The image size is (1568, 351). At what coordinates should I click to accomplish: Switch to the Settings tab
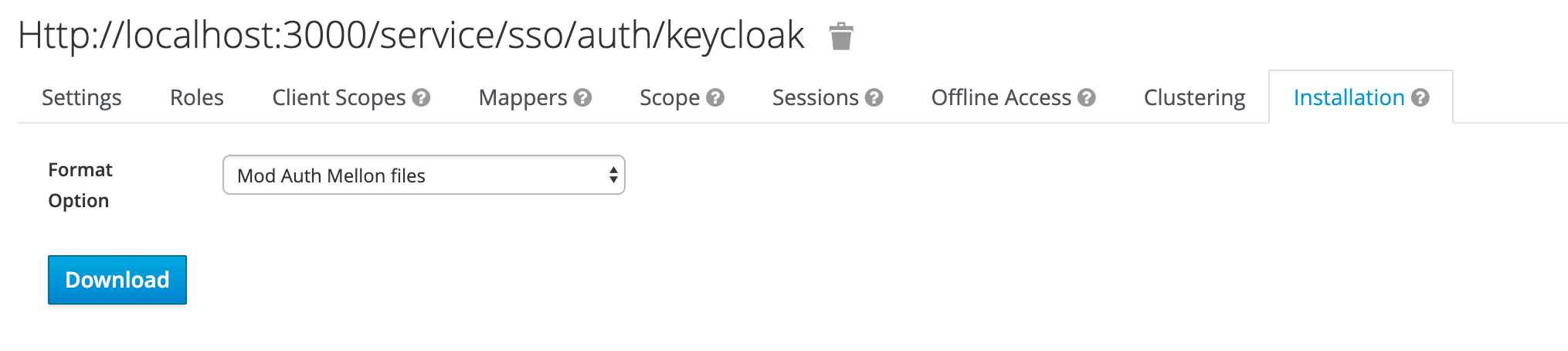81,97
